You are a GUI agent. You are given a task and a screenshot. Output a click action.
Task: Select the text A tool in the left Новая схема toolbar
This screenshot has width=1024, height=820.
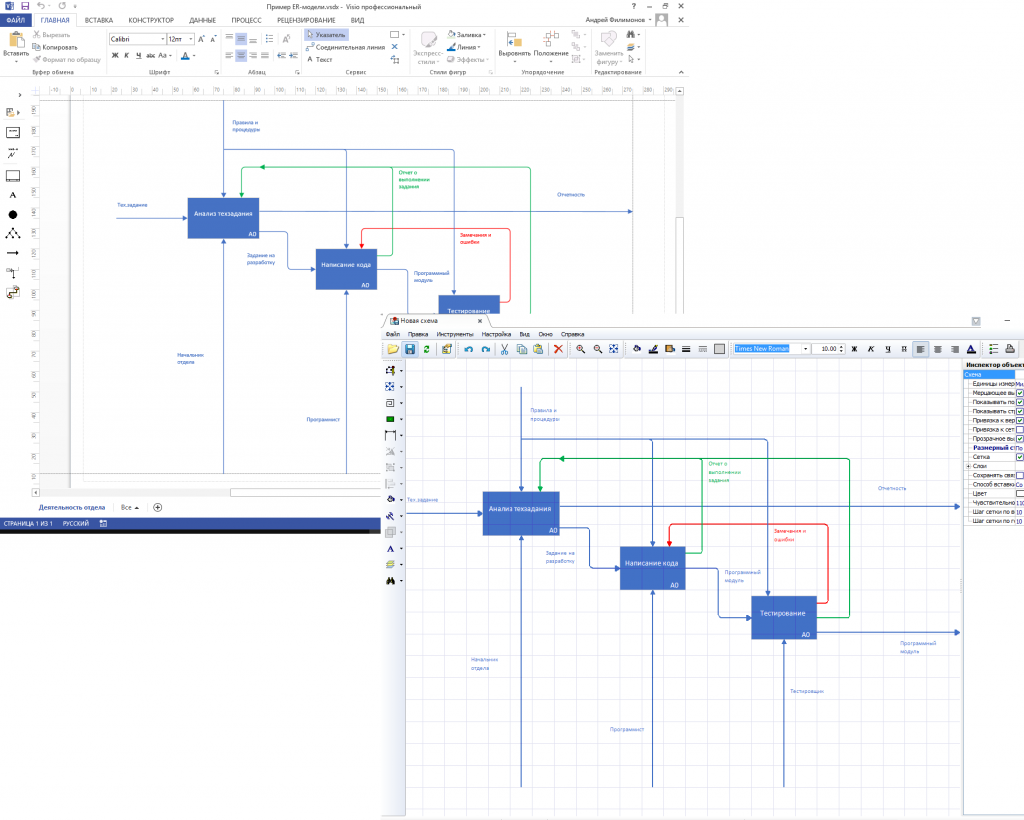pyautogui.click(x=391, y=548)
